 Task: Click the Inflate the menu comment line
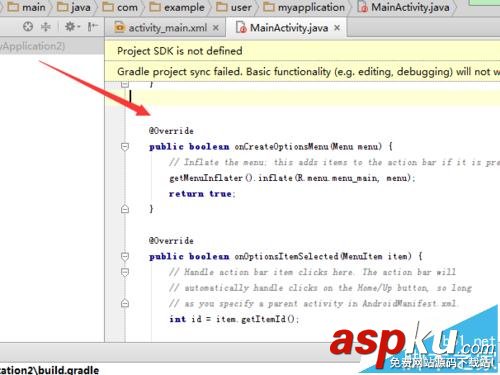point(334,162)
